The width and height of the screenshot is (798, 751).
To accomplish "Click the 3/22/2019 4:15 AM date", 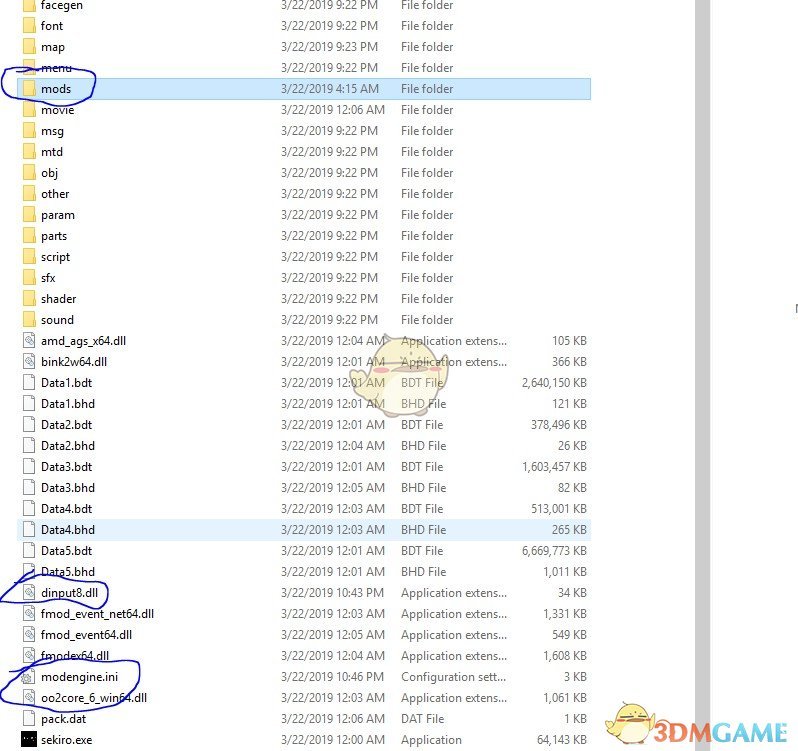I will [330, 89].
